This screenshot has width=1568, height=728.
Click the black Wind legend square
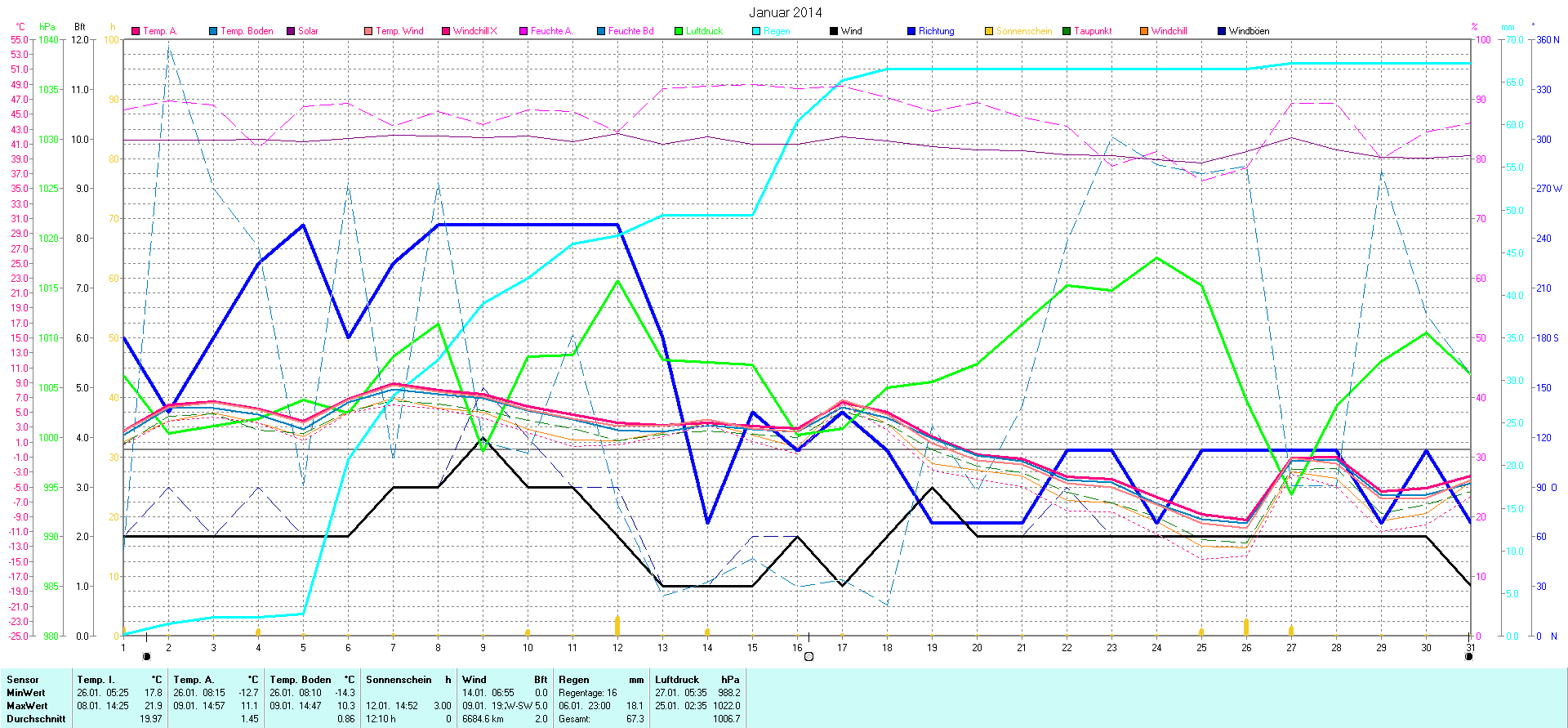[x=834, y=31]
